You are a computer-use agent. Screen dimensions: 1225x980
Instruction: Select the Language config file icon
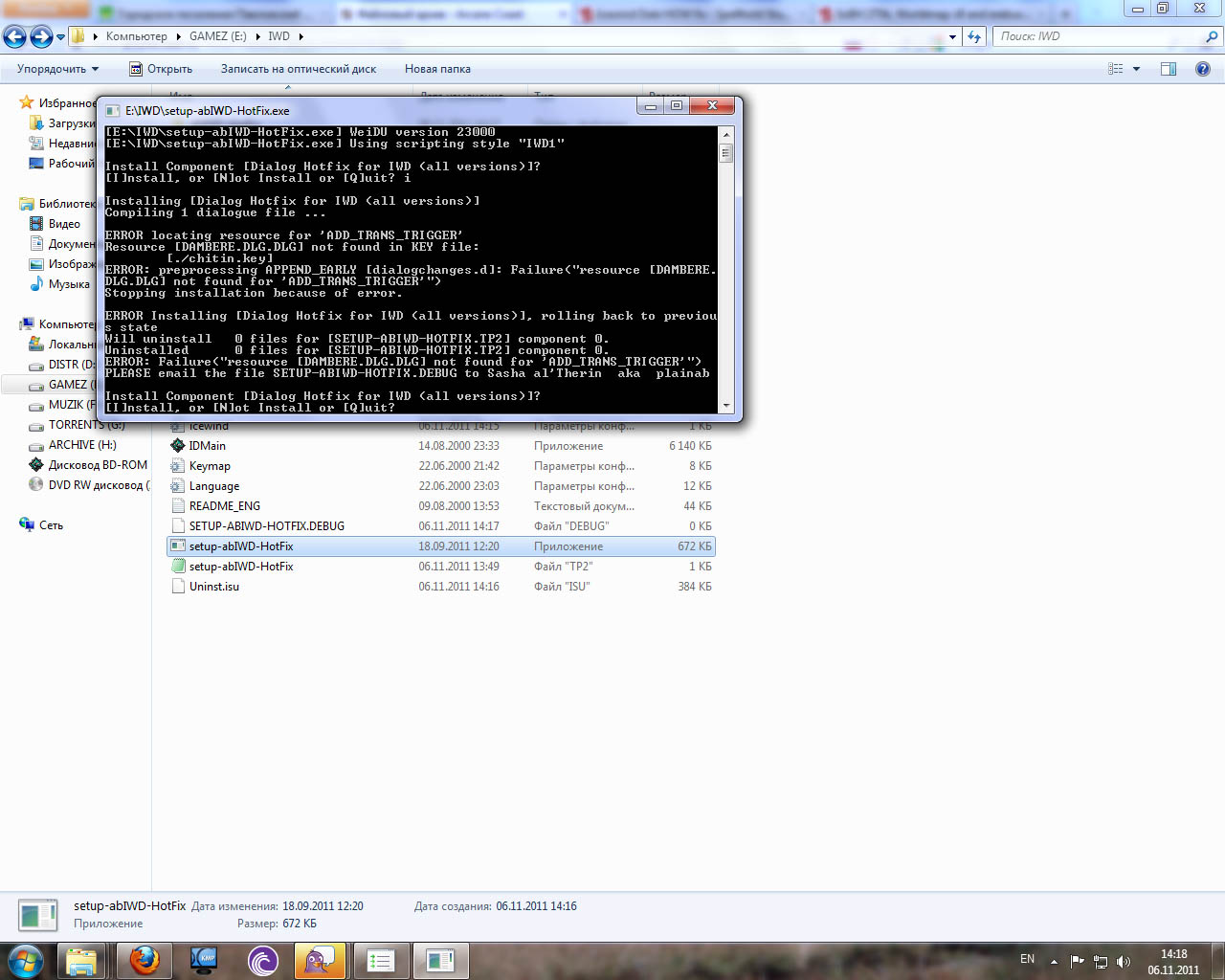pyautogui.click(x=177, y=486)
